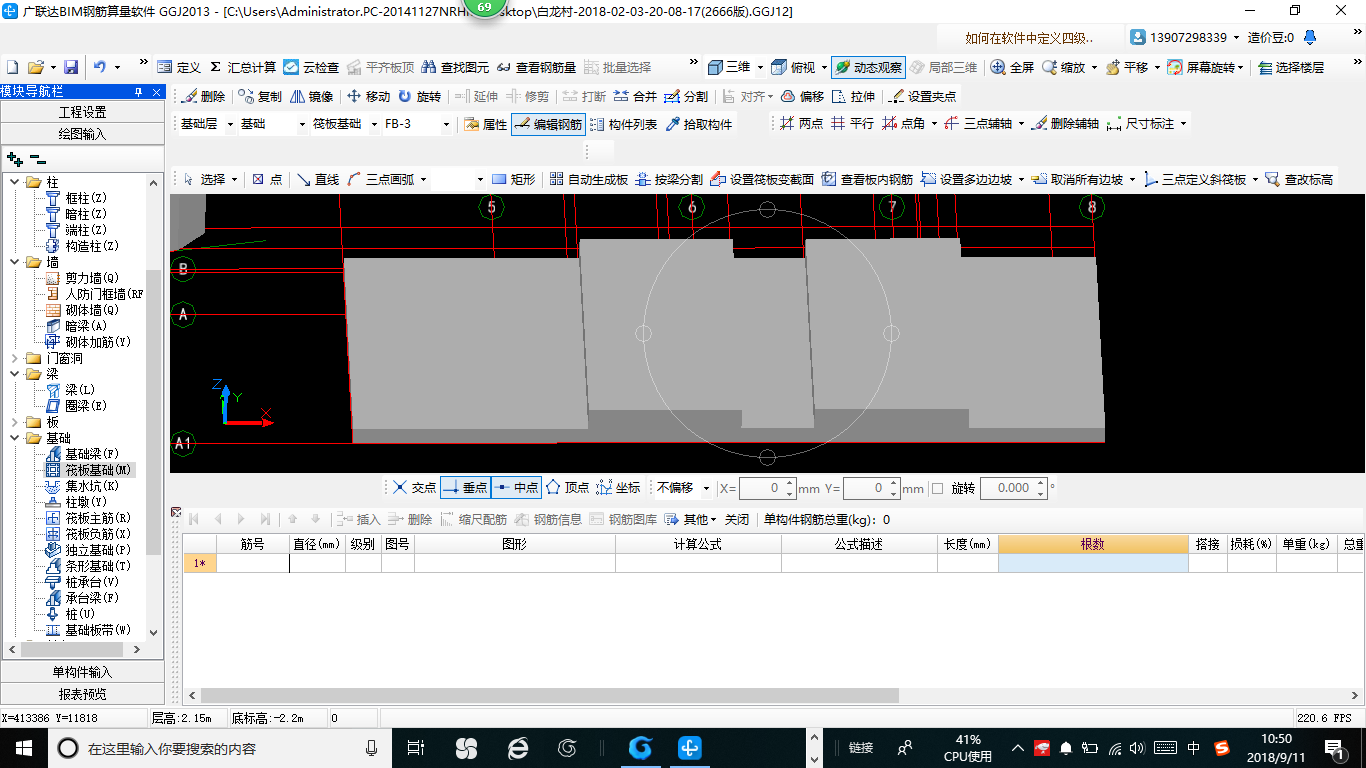This screenshot has width=1366, height=768.
Task: Collapse the 柱 tree folder
Action: tap(14, 182)
